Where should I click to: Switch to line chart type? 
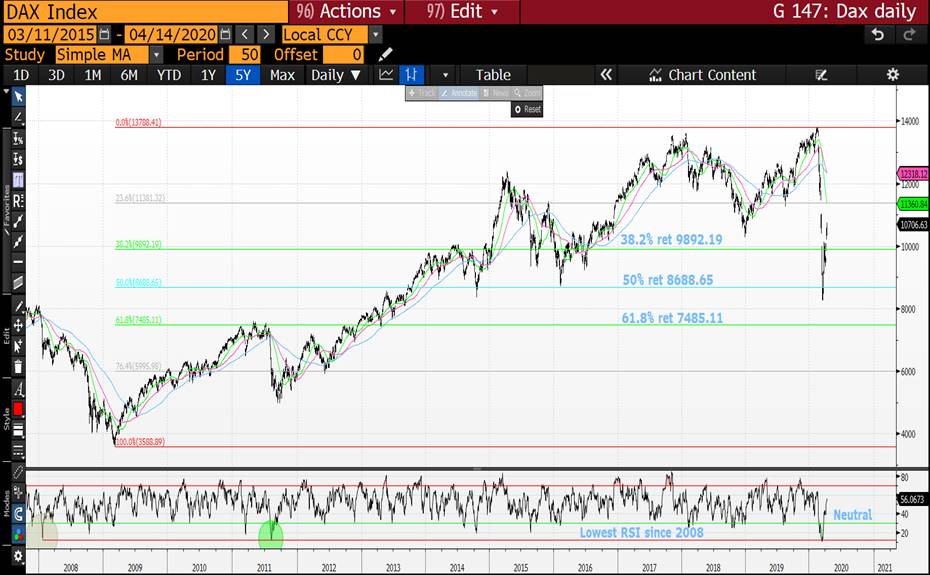click(x=386, y=75)
